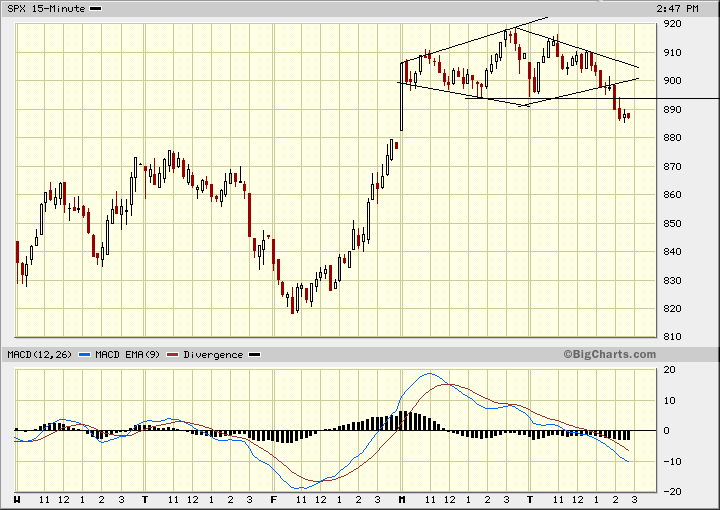This screenshot has height=510, width=720.
Task: Click the 820 price axis label
Action: pos(672,308)
